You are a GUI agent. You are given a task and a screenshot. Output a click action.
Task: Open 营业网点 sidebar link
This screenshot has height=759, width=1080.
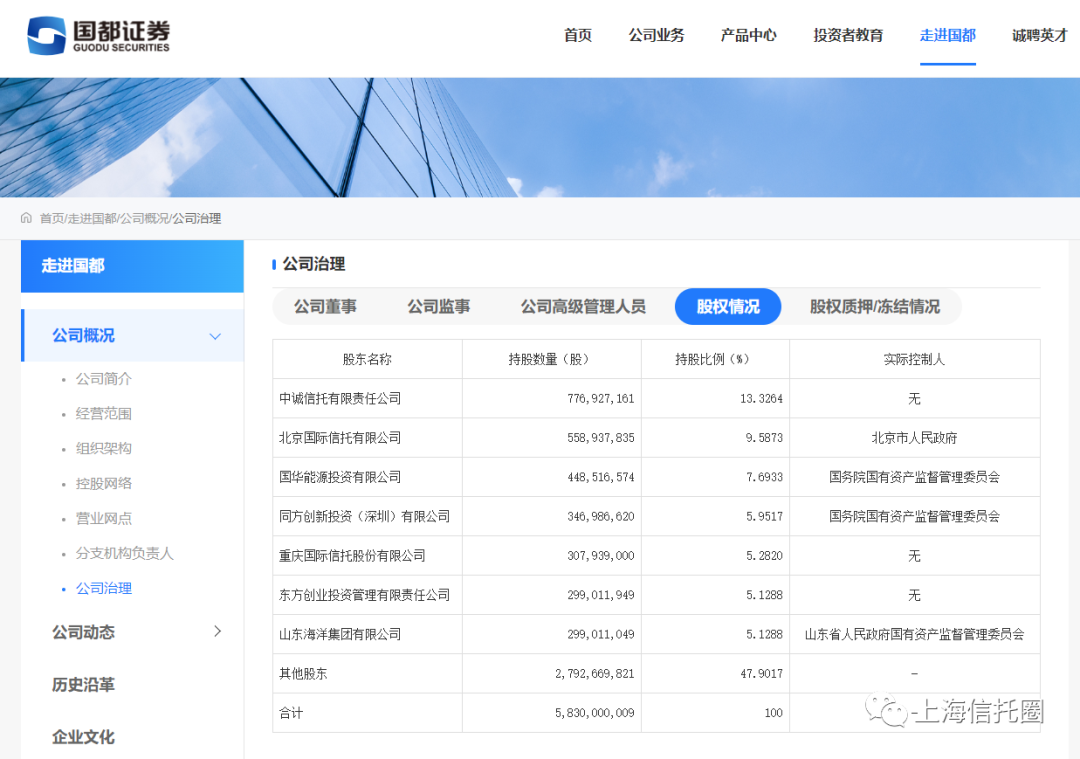coord(103,518)
